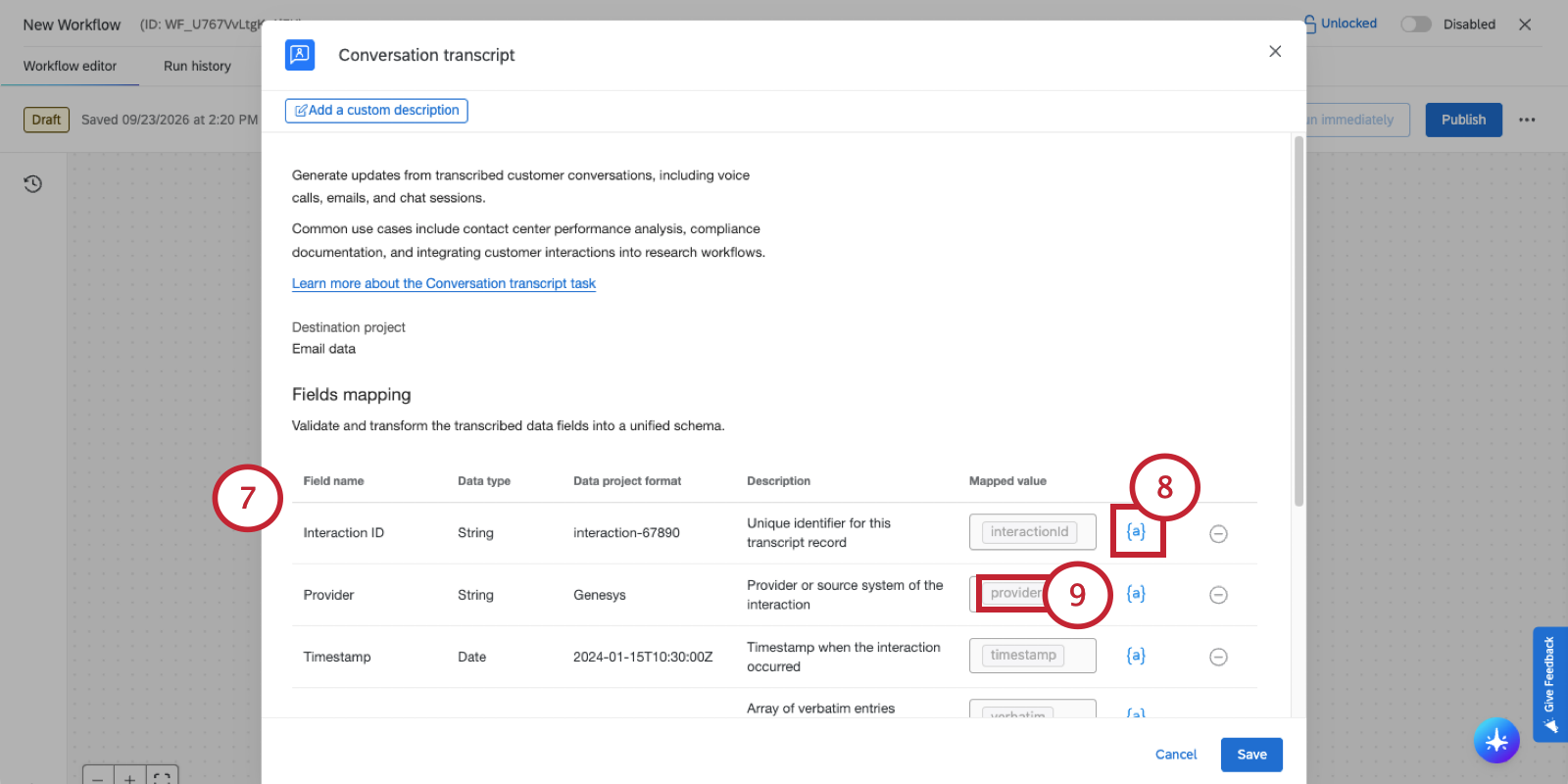1568x784 pixels.
Task: Open Learn more about Conversation transcript link
Action: pos(444,283)
